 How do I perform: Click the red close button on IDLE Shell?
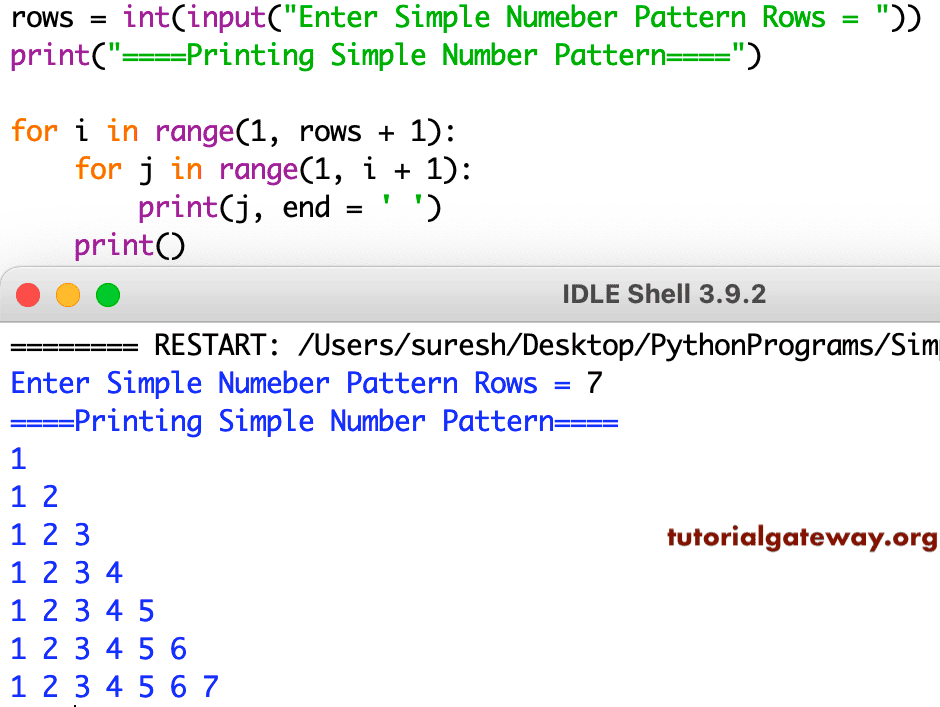[x=26, y=294]
